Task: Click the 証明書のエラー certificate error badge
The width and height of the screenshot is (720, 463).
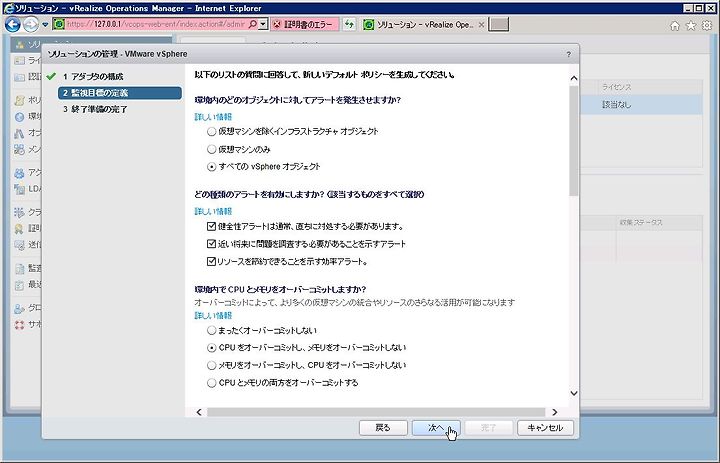Action: pos(304,24)
